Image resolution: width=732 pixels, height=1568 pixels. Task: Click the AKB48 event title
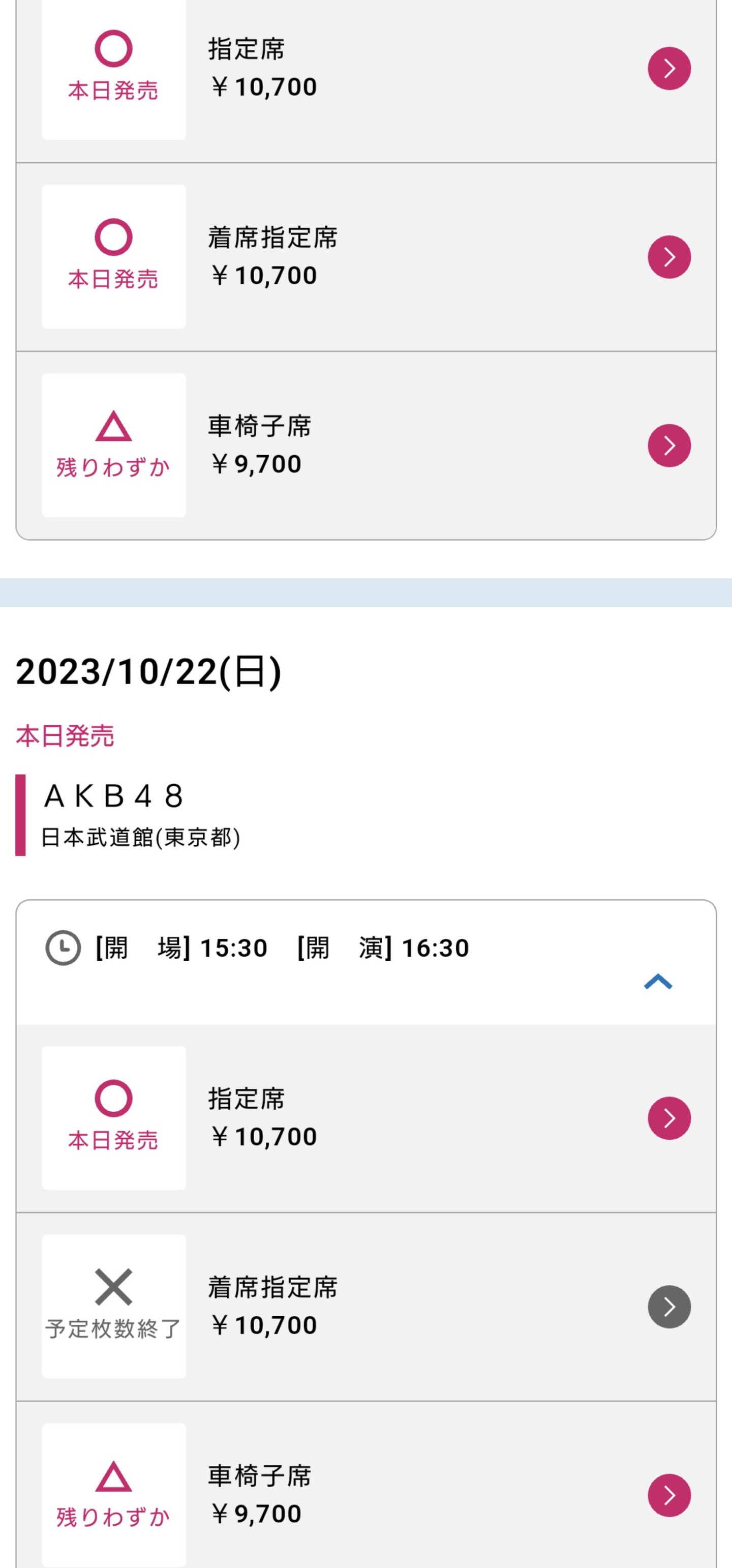(113, 795)
